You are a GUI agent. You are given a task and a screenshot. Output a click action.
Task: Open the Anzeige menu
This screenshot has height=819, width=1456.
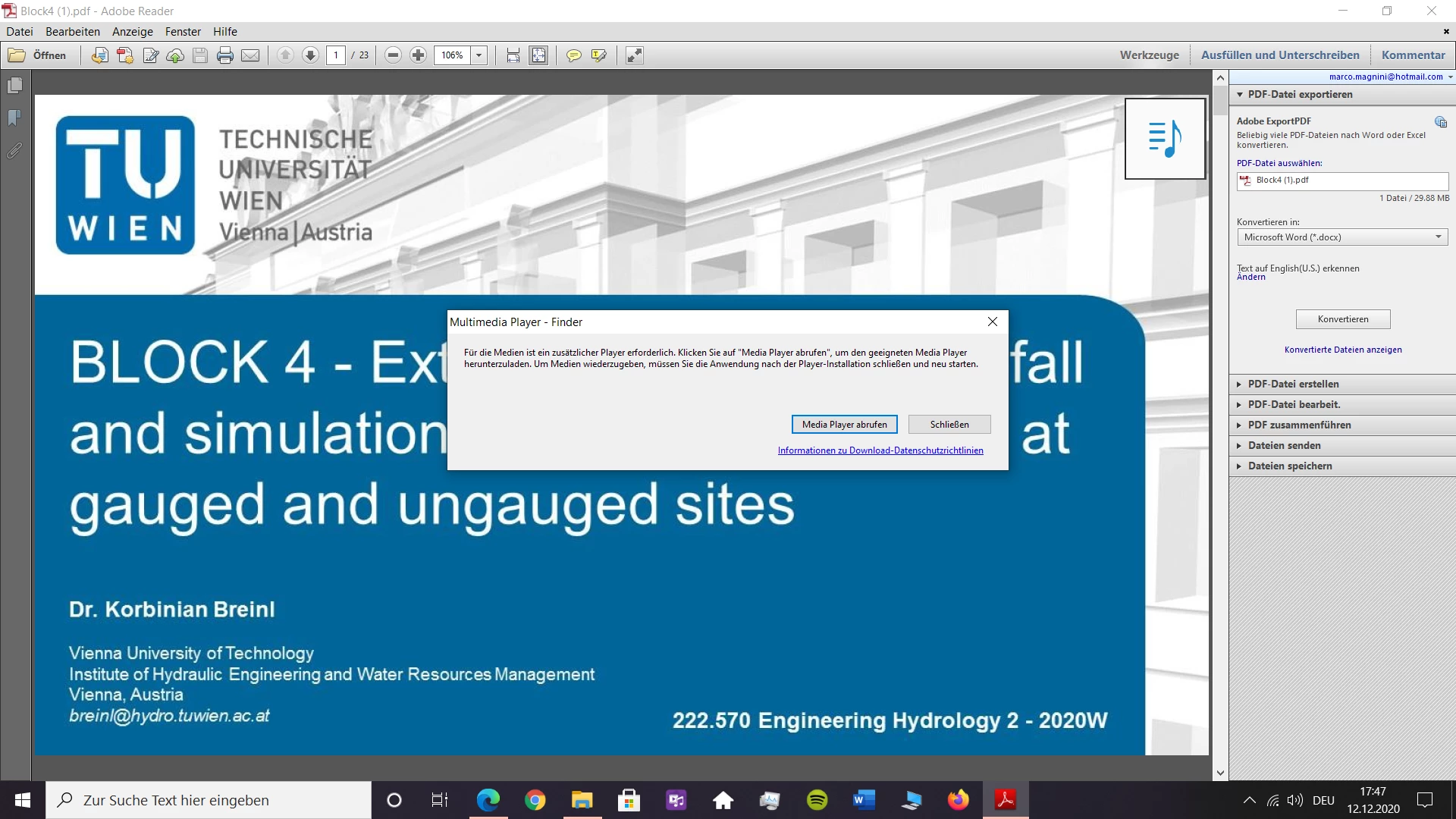tap(133, 32)
